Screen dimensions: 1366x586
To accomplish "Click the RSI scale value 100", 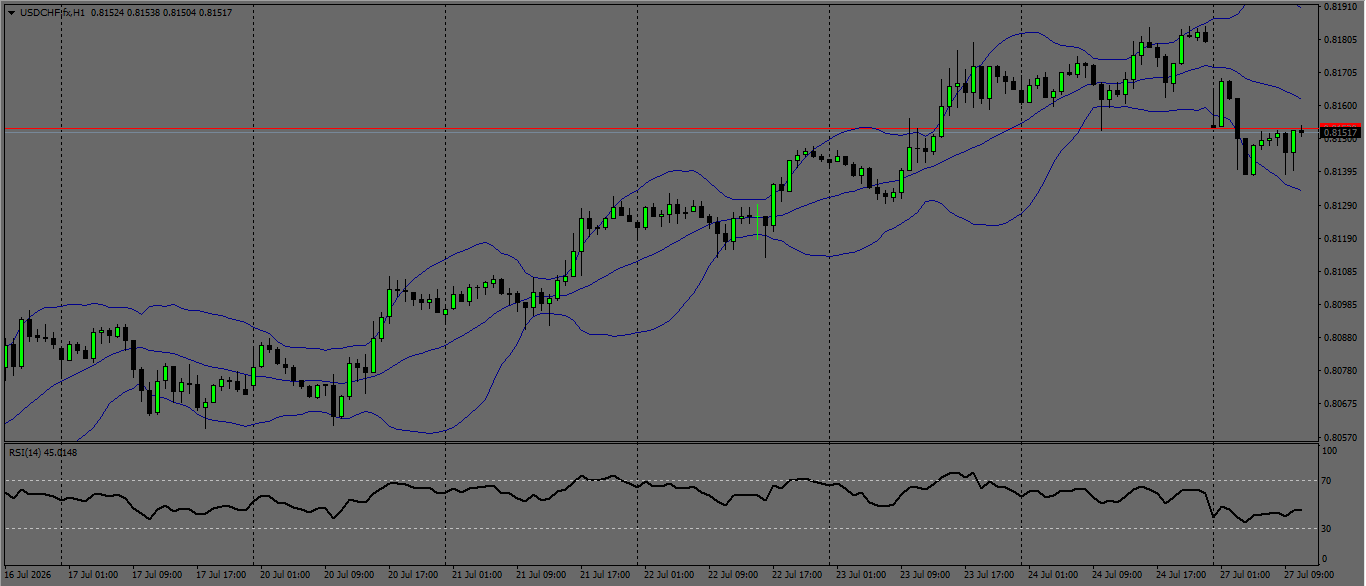I will pos(1330,451).
